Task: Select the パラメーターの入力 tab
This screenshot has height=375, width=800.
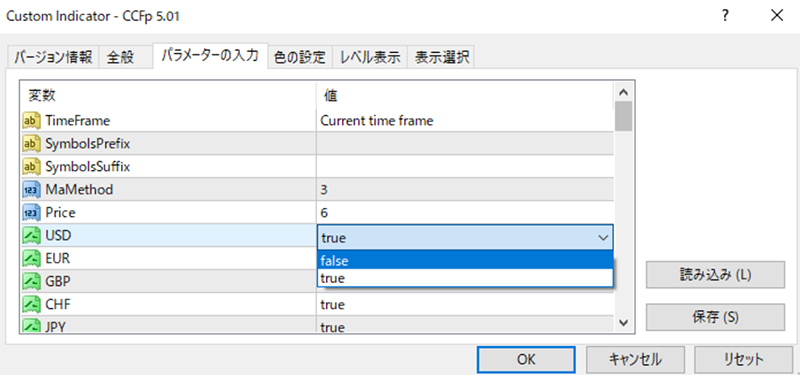Action: pos(210,55)
